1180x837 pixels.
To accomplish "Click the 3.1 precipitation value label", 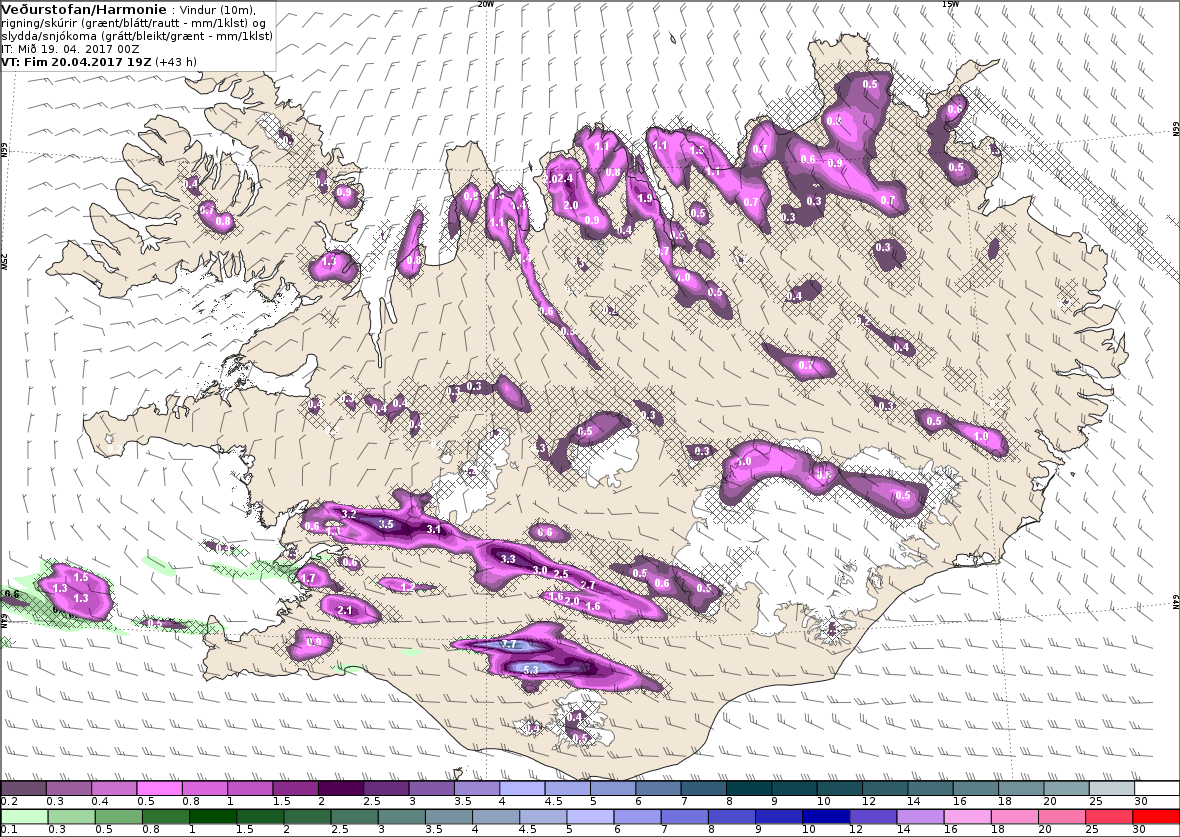I will 433,529.
